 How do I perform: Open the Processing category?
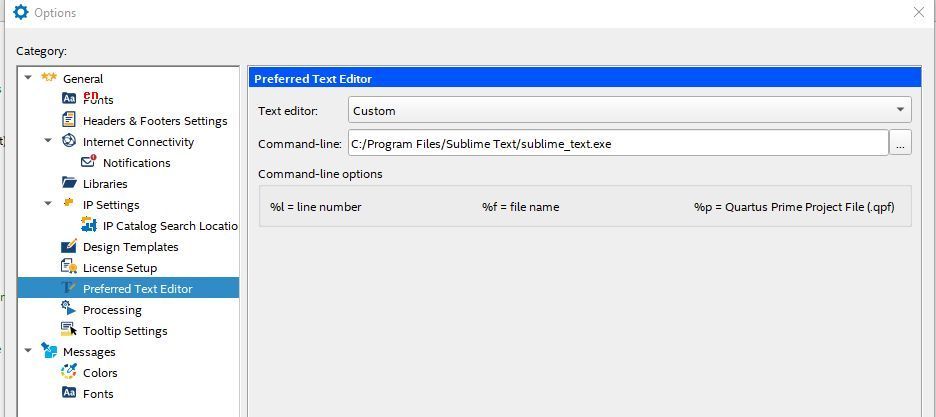[x=112, y=310]
